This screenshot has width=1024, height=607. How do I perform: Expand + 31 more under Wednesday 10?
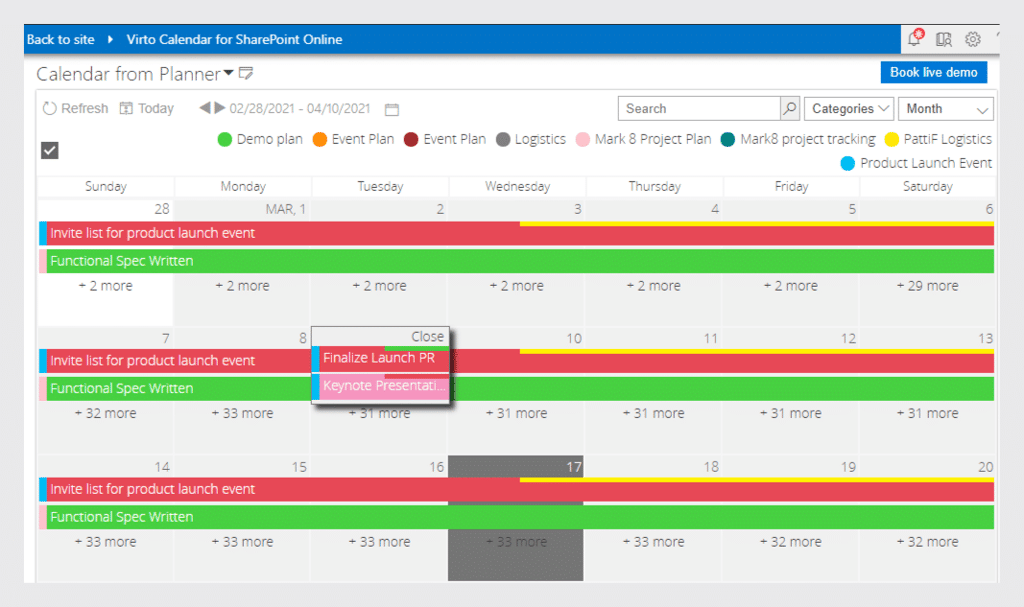(517, 413)
